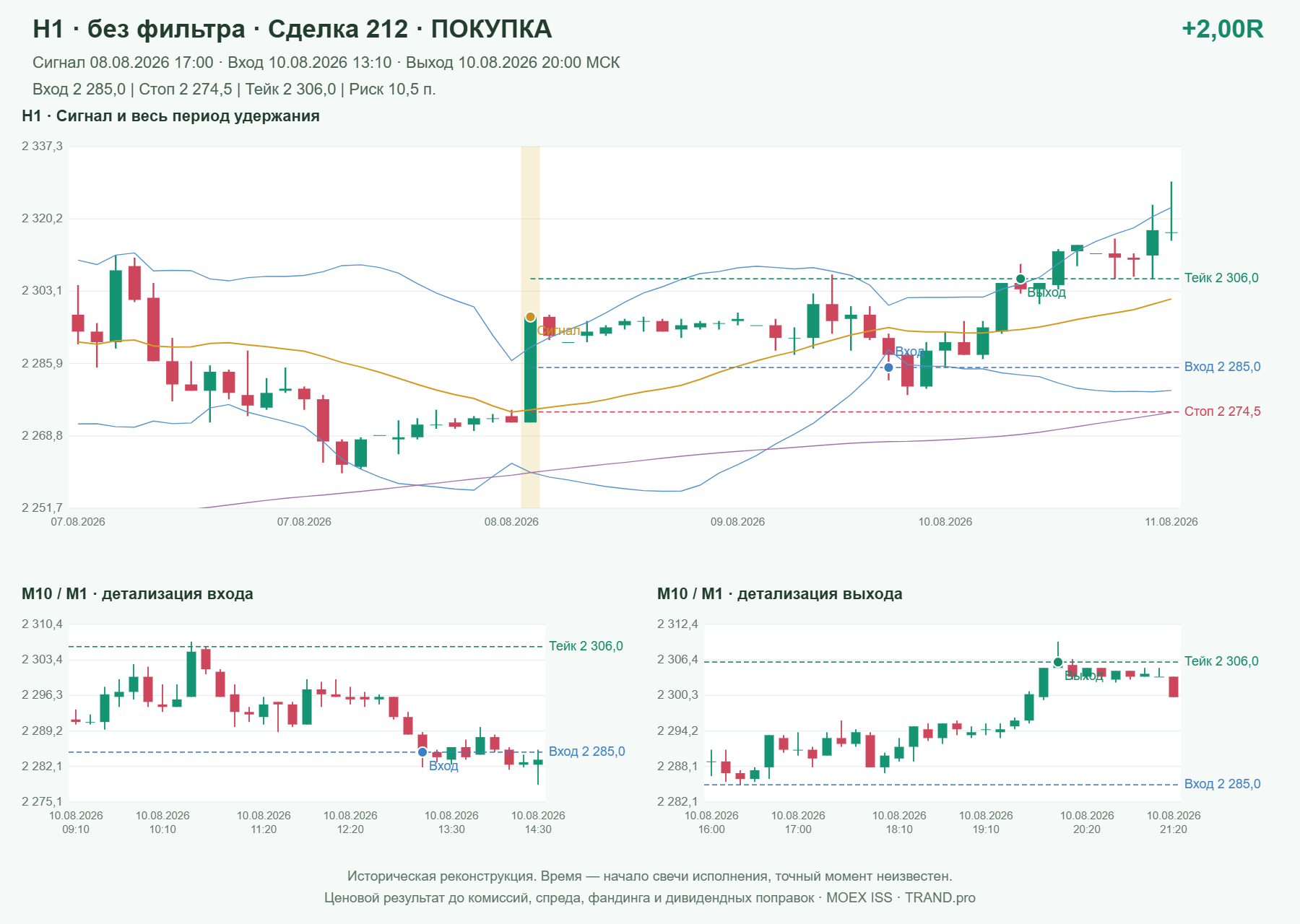The image size is (1300, 924).
Task: Click the orange 'Сигнал' label on H1 chart
Action: [x=559, y=331]
